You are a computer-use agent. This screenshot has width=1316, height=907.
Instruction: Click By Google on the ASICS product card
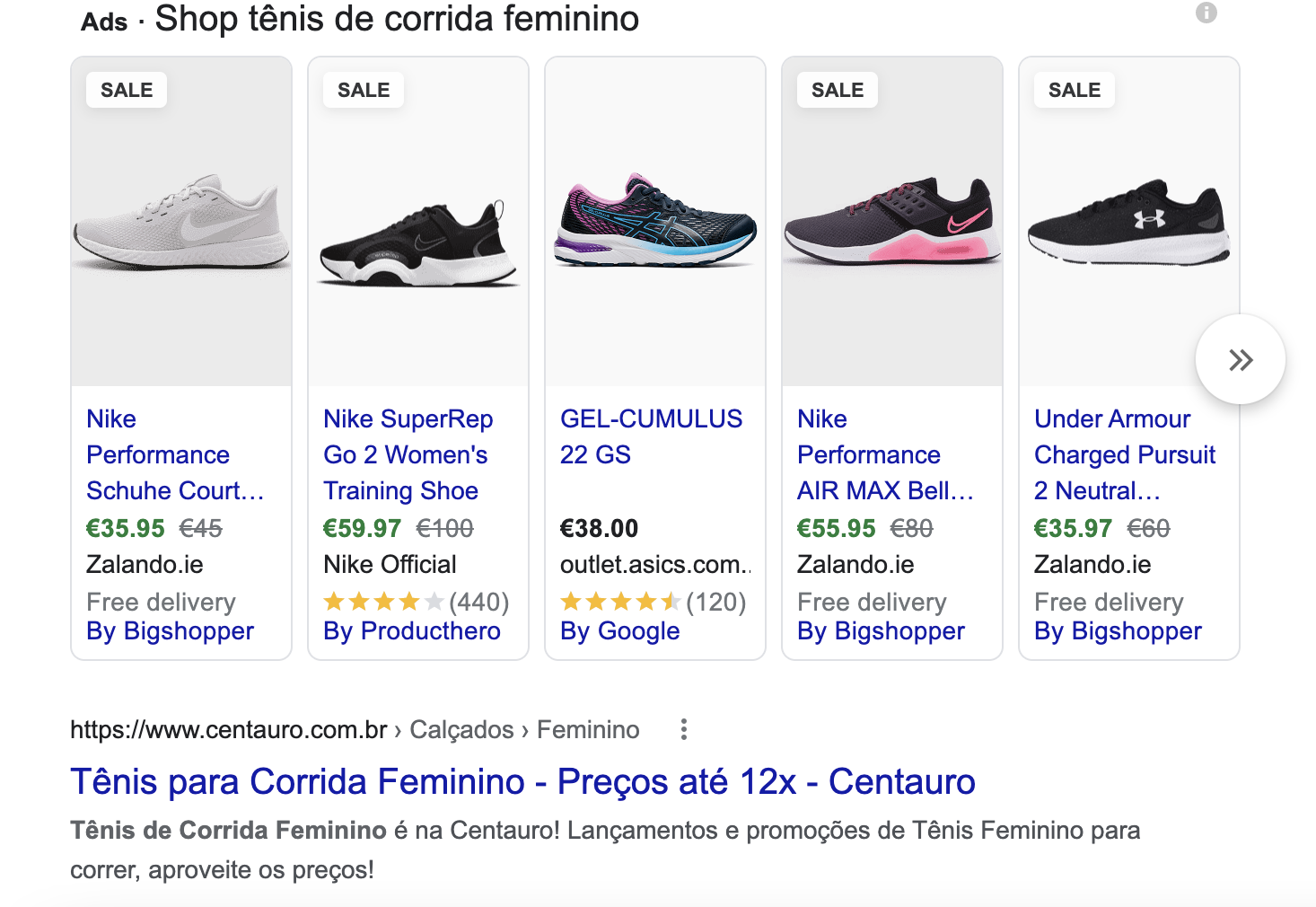619,631
